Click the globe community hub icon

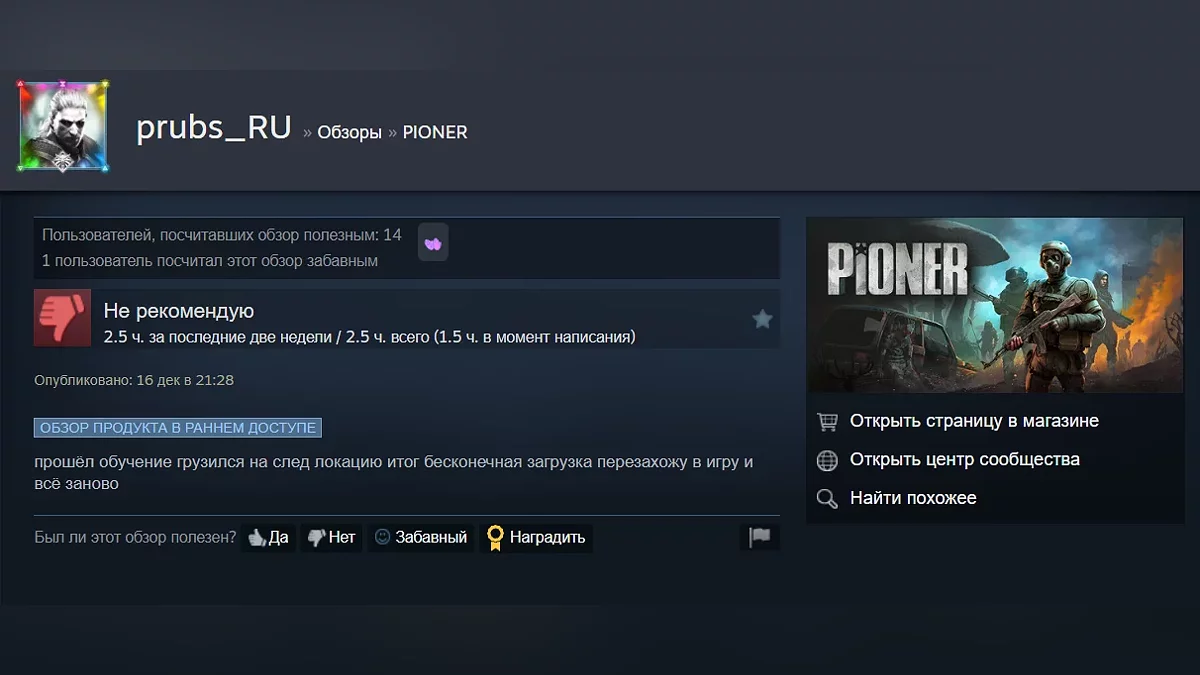(x=827, y=460)
